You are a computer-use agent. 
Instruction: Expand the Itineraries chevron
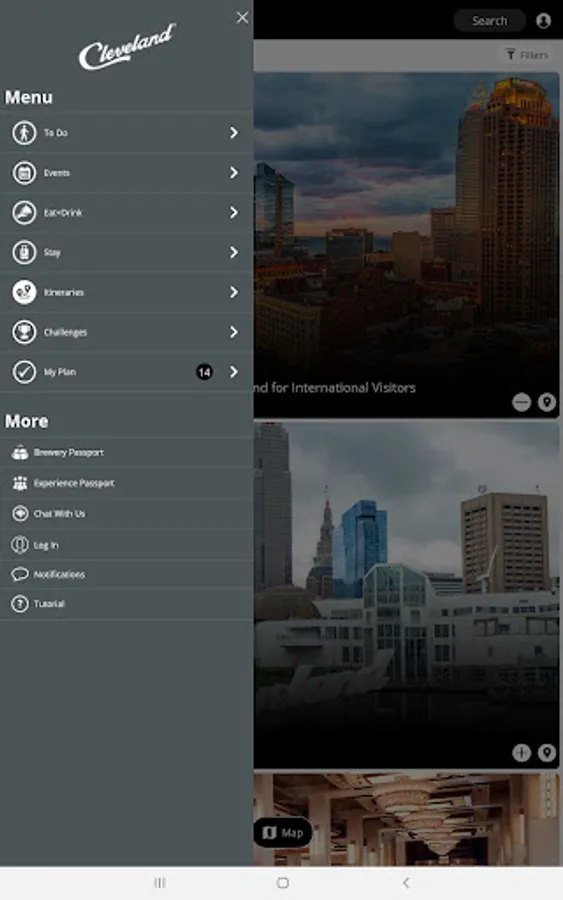pyautogui.click(x=234, y=292)
